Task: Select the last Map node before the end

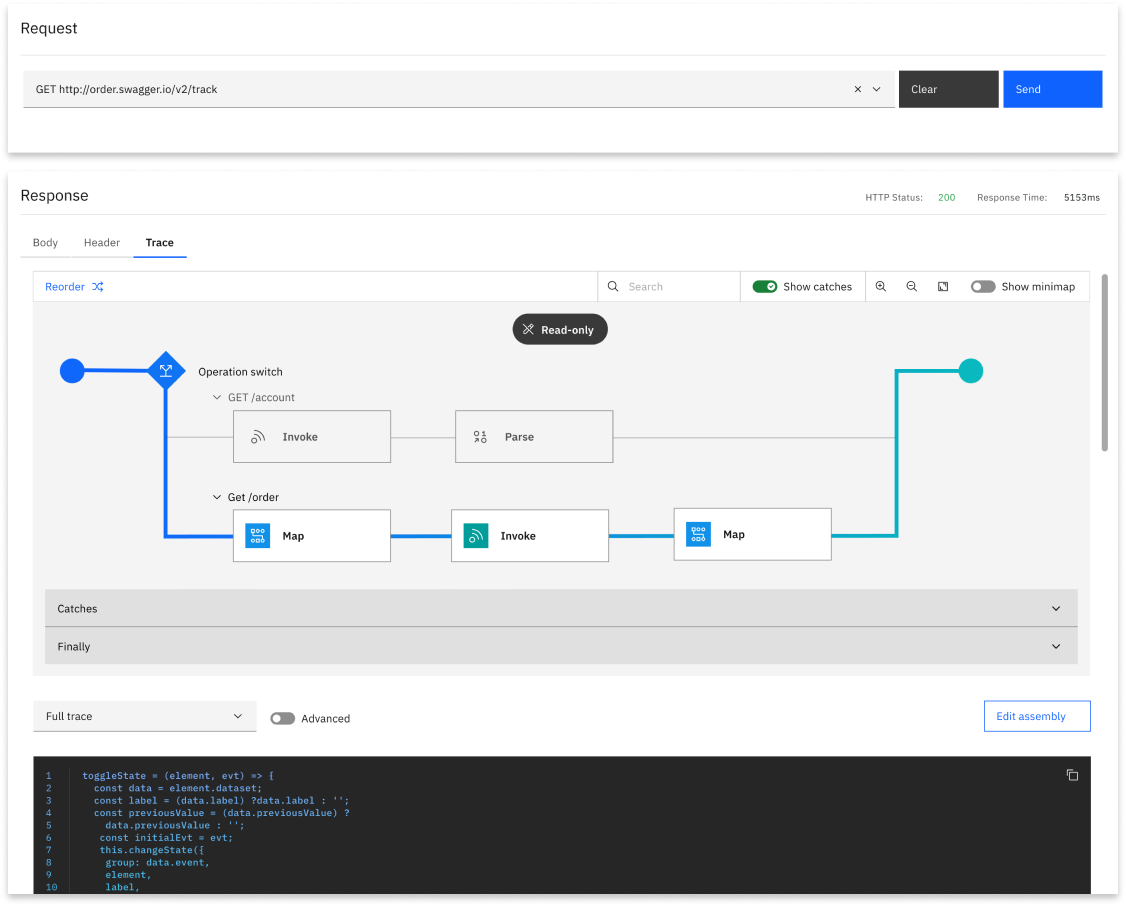Action: 753,534
